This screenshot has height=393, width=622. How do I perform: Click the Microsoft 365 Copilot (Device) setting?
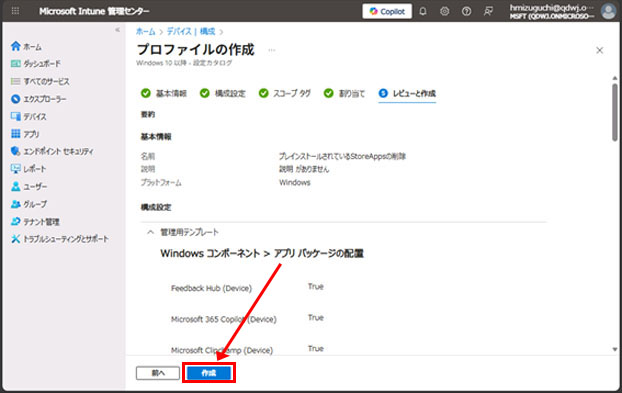pyautogui.click(x=224, y=319)
